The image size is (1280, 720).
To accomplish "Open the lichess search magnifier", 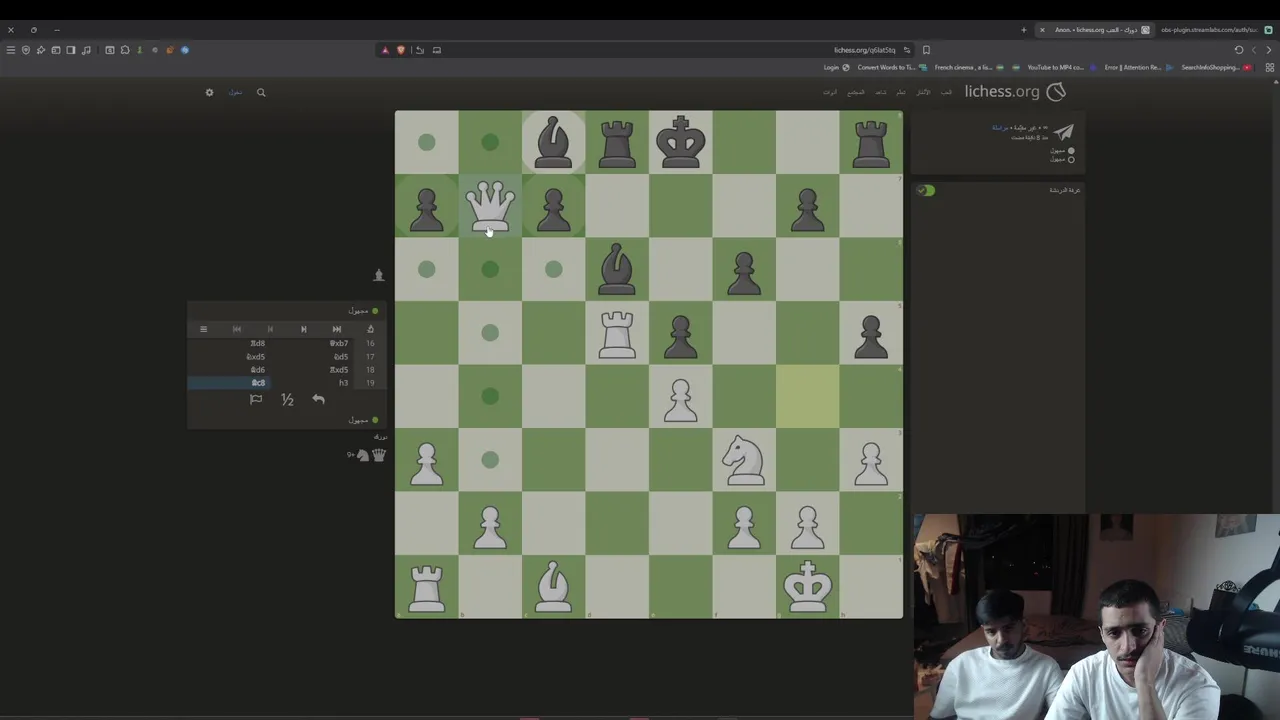I will [x=261, y=92].
